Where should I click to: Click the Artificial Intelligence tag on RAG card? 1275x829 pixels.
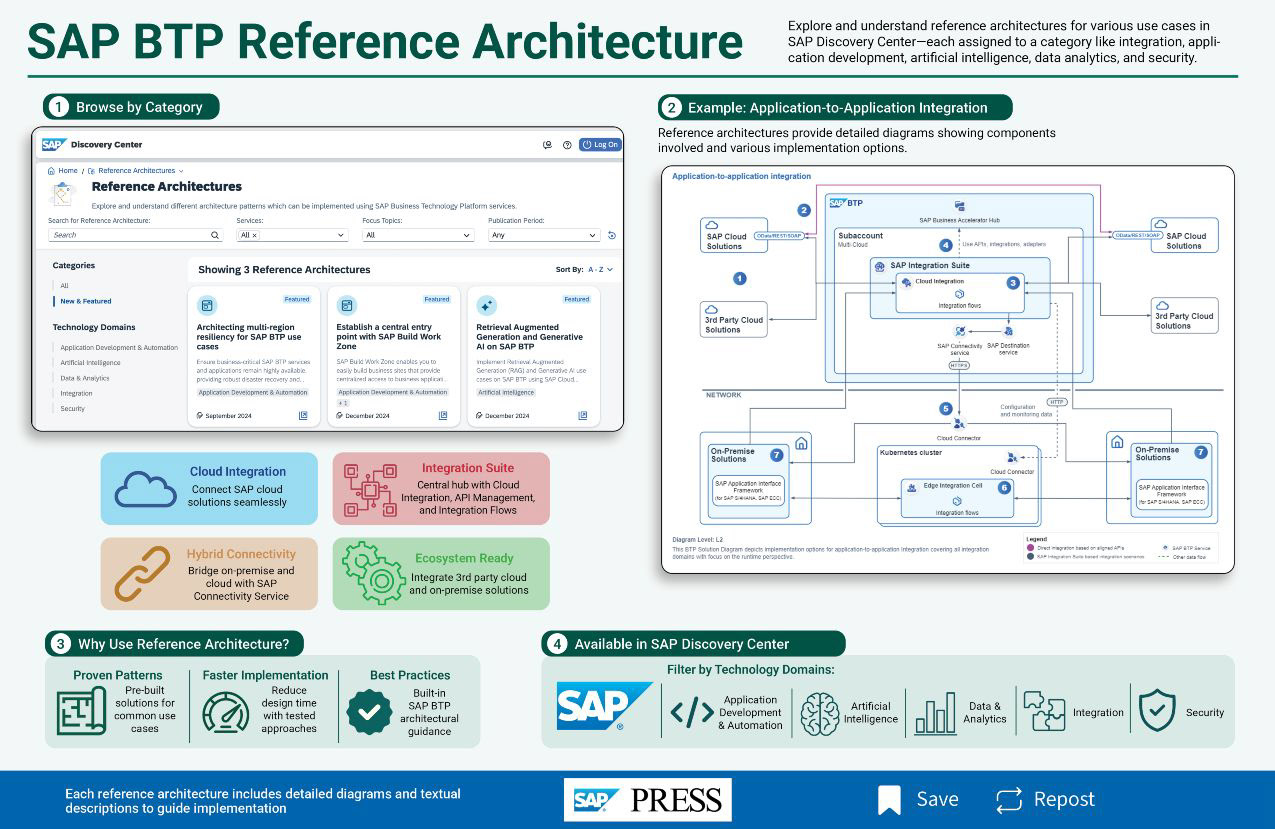coord(506,392)
